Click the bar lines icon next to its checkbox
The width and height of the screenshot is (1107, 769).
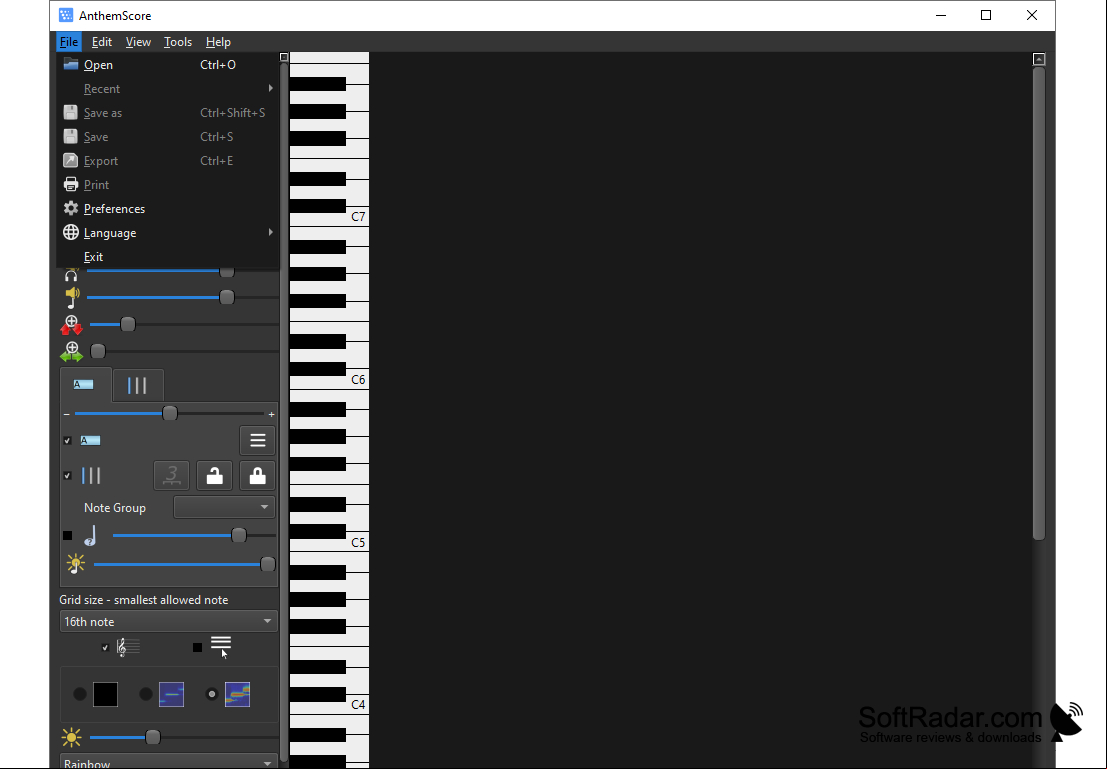coord(92,476)
